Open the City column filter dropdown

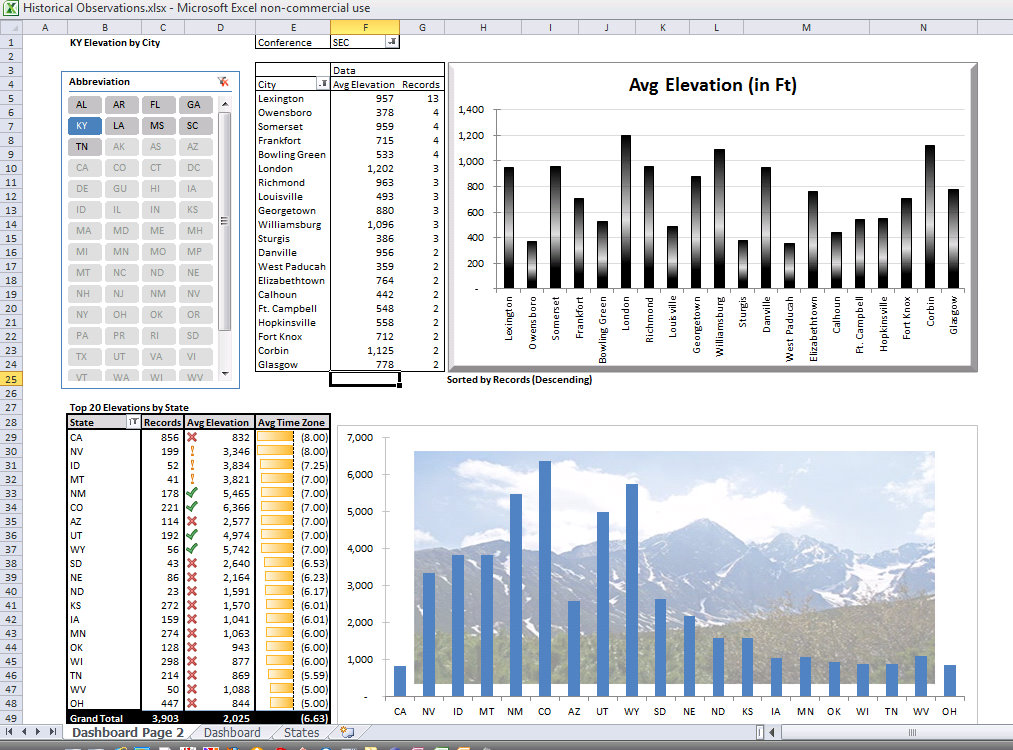click(322, 85)
